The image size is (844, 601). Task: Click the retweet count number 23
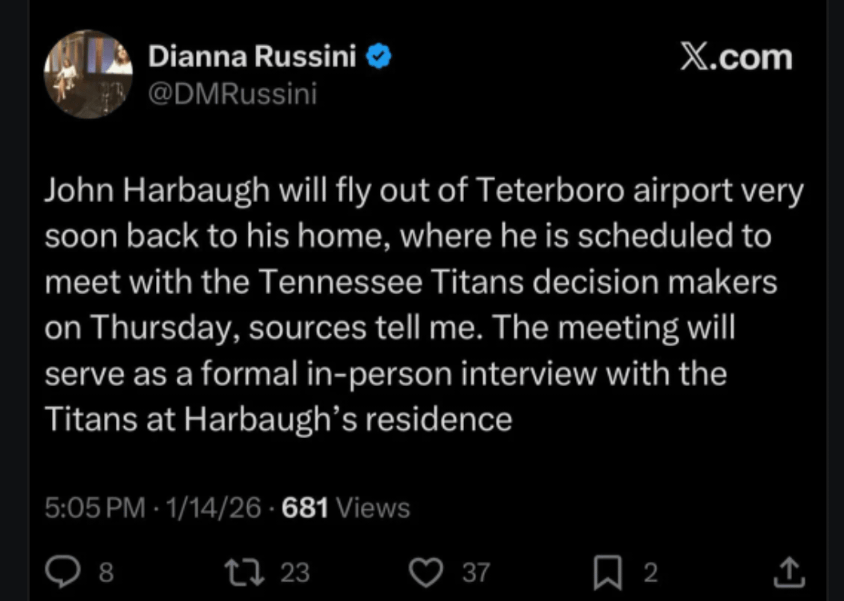click(x=294, y=573)
